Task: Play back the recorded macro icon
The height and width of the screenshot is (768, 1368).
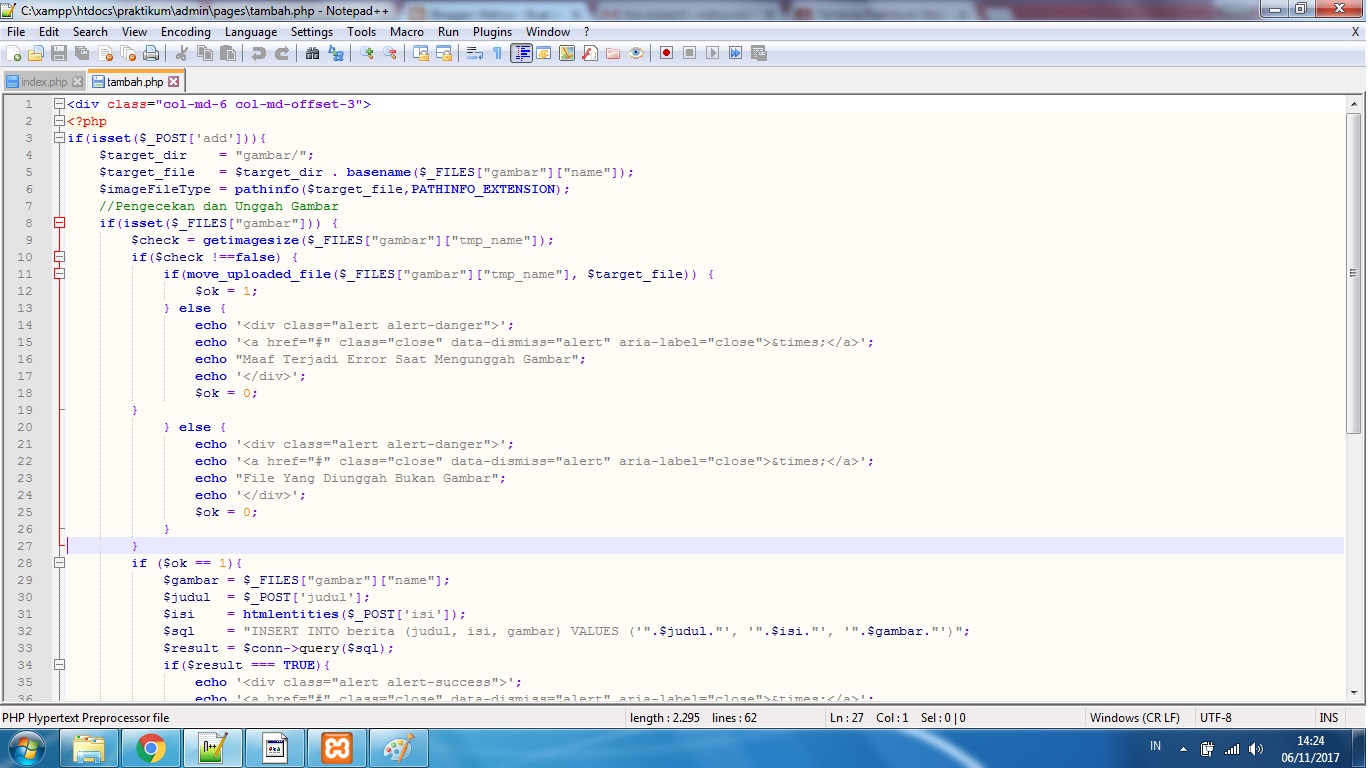Action: click(712, 53)
